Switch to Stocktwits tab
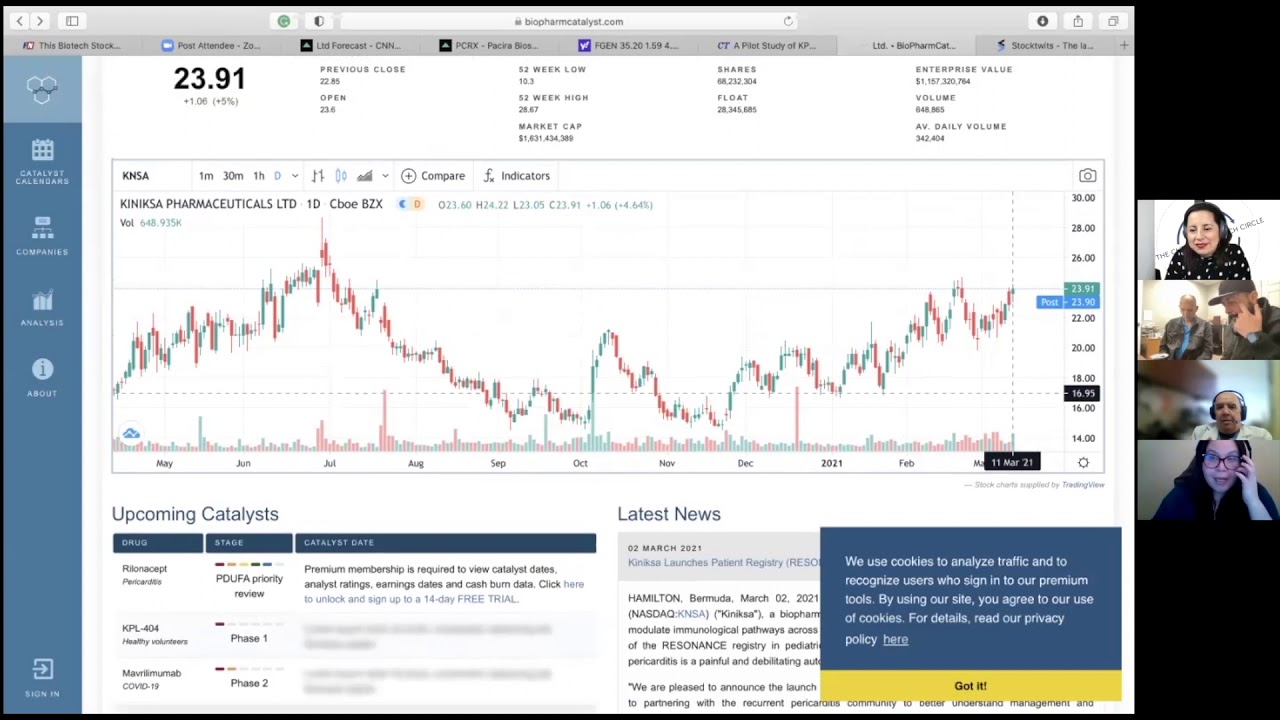This screenshot has width=1280, height=720. point(1045,45)
